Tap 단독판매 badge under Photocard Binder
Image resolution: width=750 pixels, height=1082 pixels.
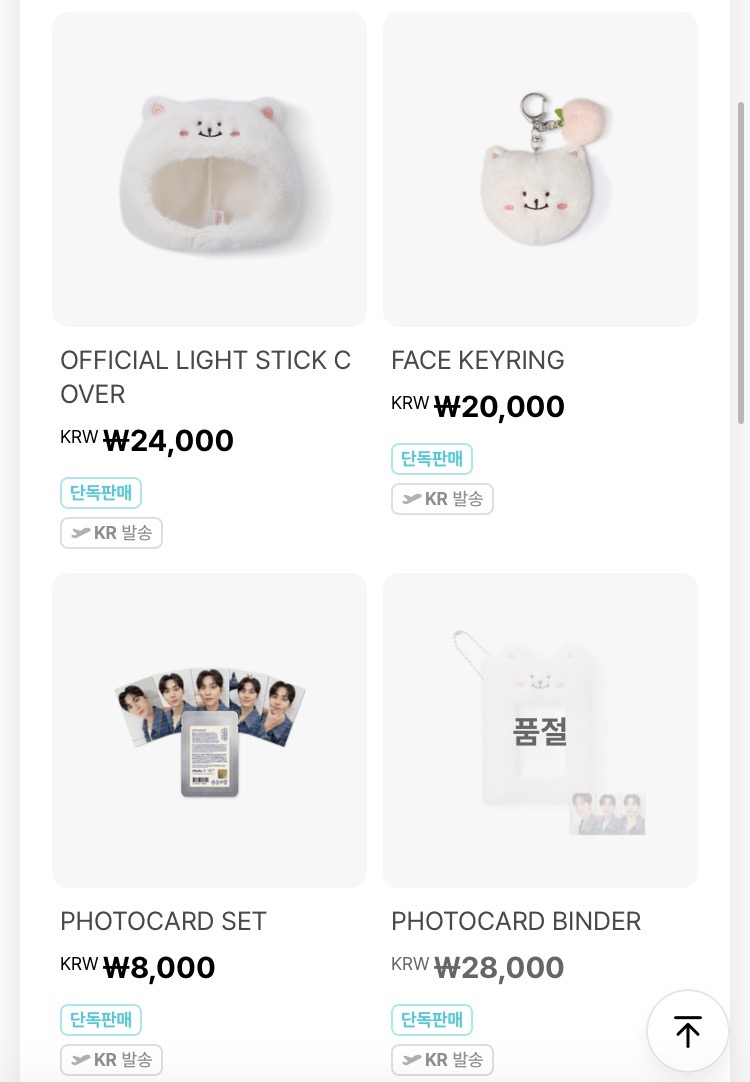click(432, 1020)
